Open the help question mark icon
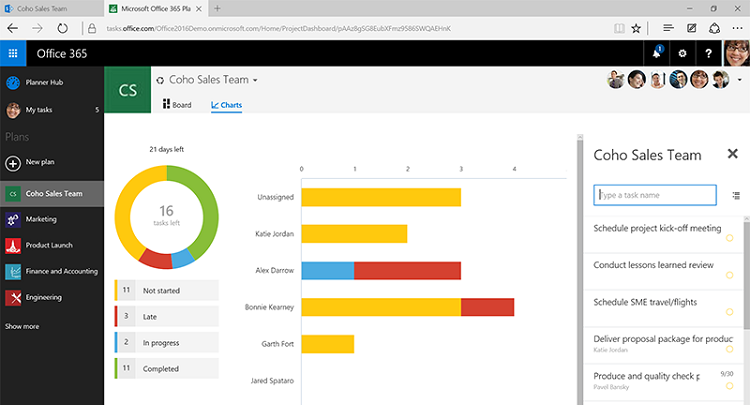The height and width of the screenshot is (405, 750). pos(708,53)
